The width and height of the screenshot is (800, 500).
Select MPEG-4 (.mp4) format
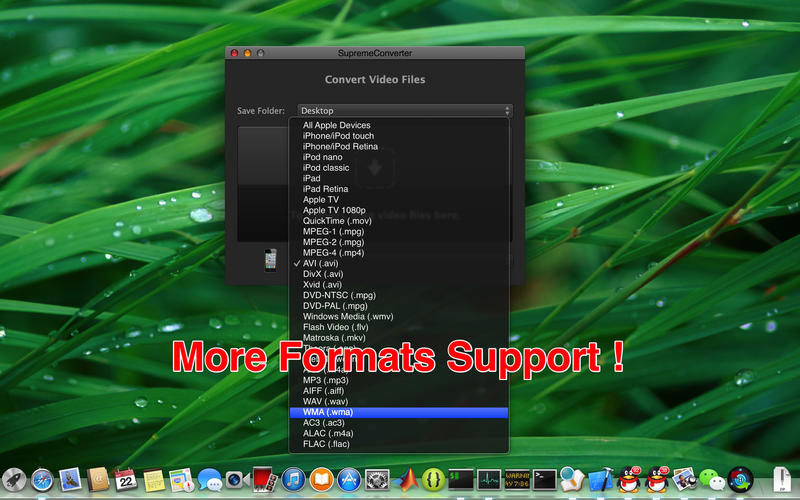(x=399, y=253)
